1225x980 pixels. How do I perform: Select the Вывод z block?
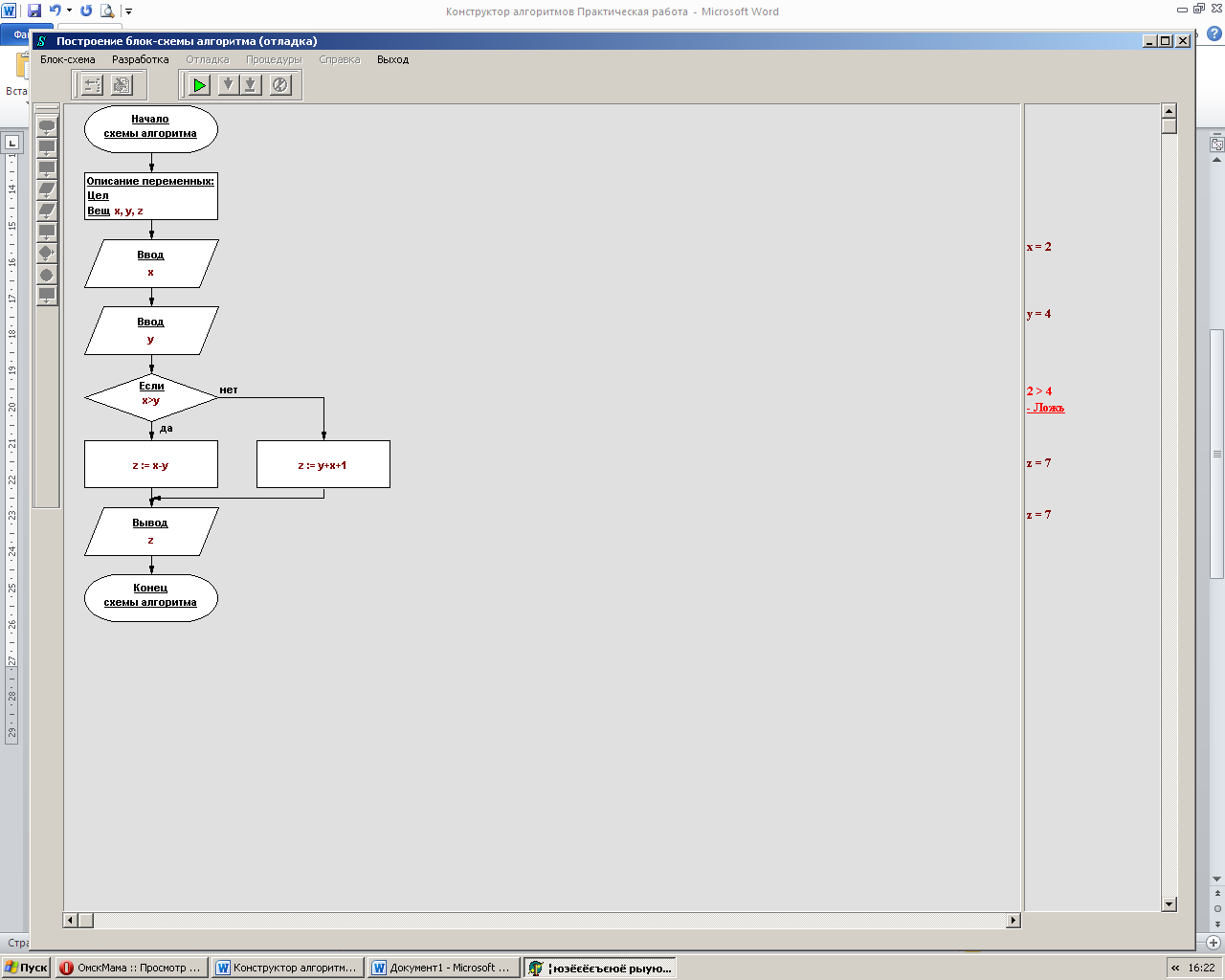point(151,531)
